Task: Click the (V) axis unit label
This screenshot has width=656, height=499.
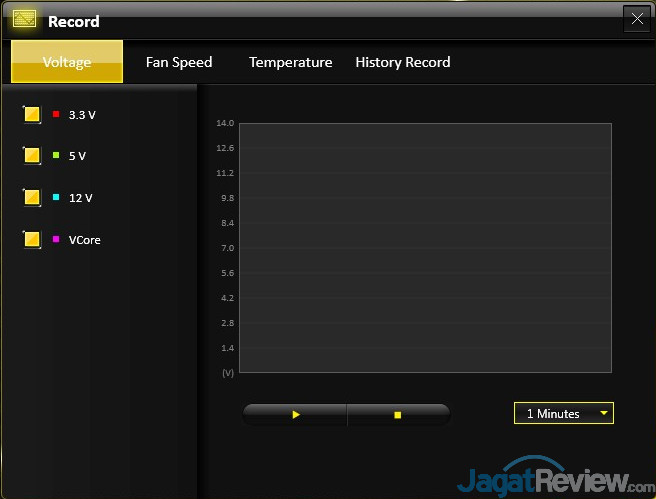Action: tap(228, 373)
